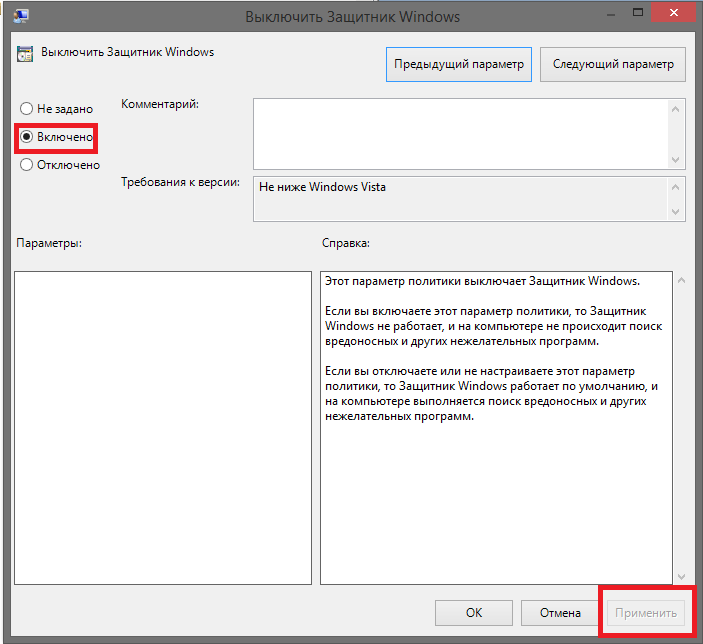
Task: Maximize the dialog window
Action: pyautogui.click(x=638, y=13)
